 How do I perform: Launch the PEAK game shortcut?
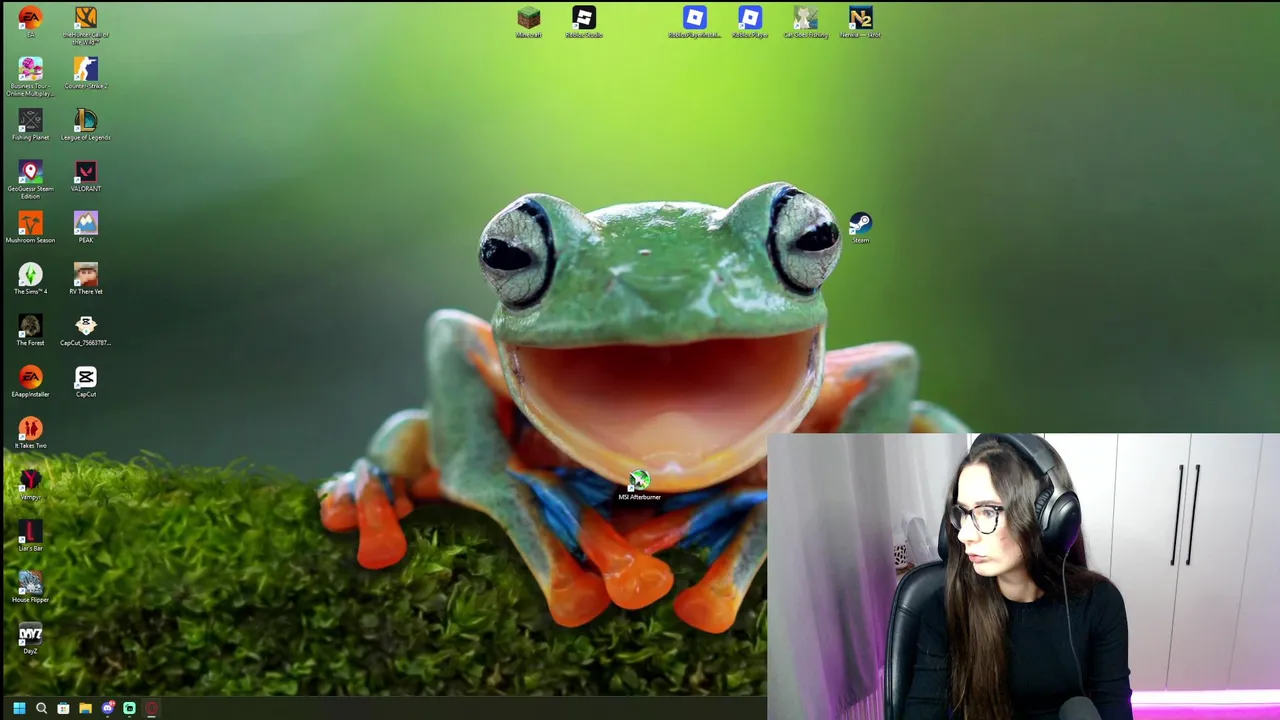tap(86, 223)
